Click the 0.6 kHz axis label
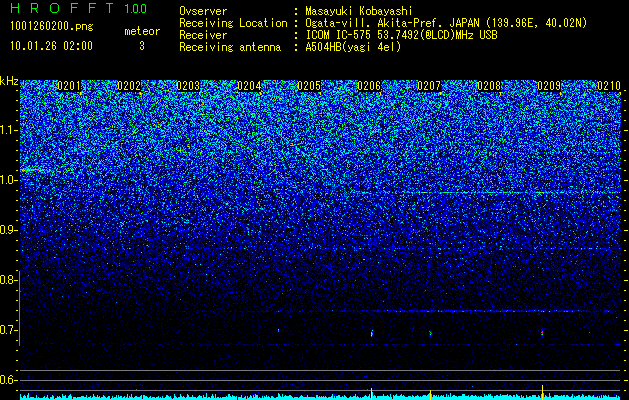Viewport: 629px width, 400px height. [8, 380]
